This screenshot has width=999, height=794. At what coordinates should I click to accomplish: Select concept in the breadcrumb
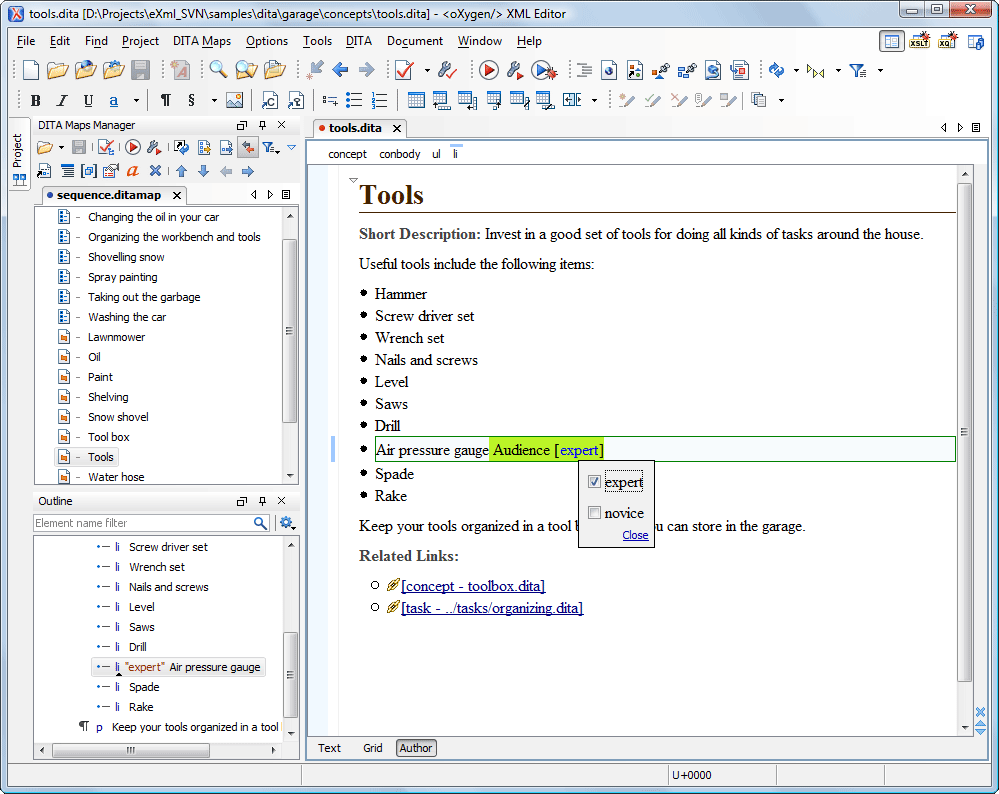click(347, 154)
